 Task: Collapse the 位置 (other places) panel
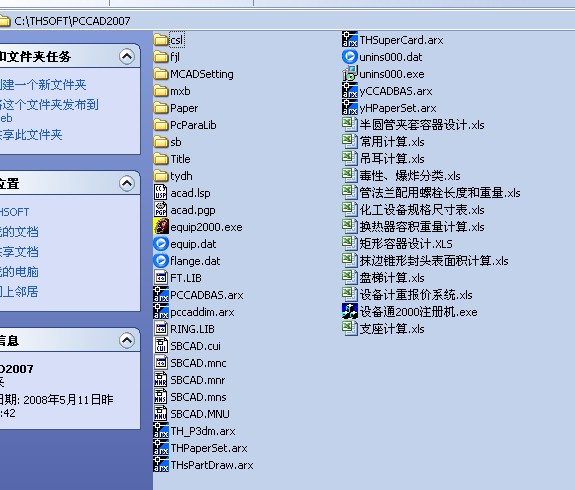127,183
